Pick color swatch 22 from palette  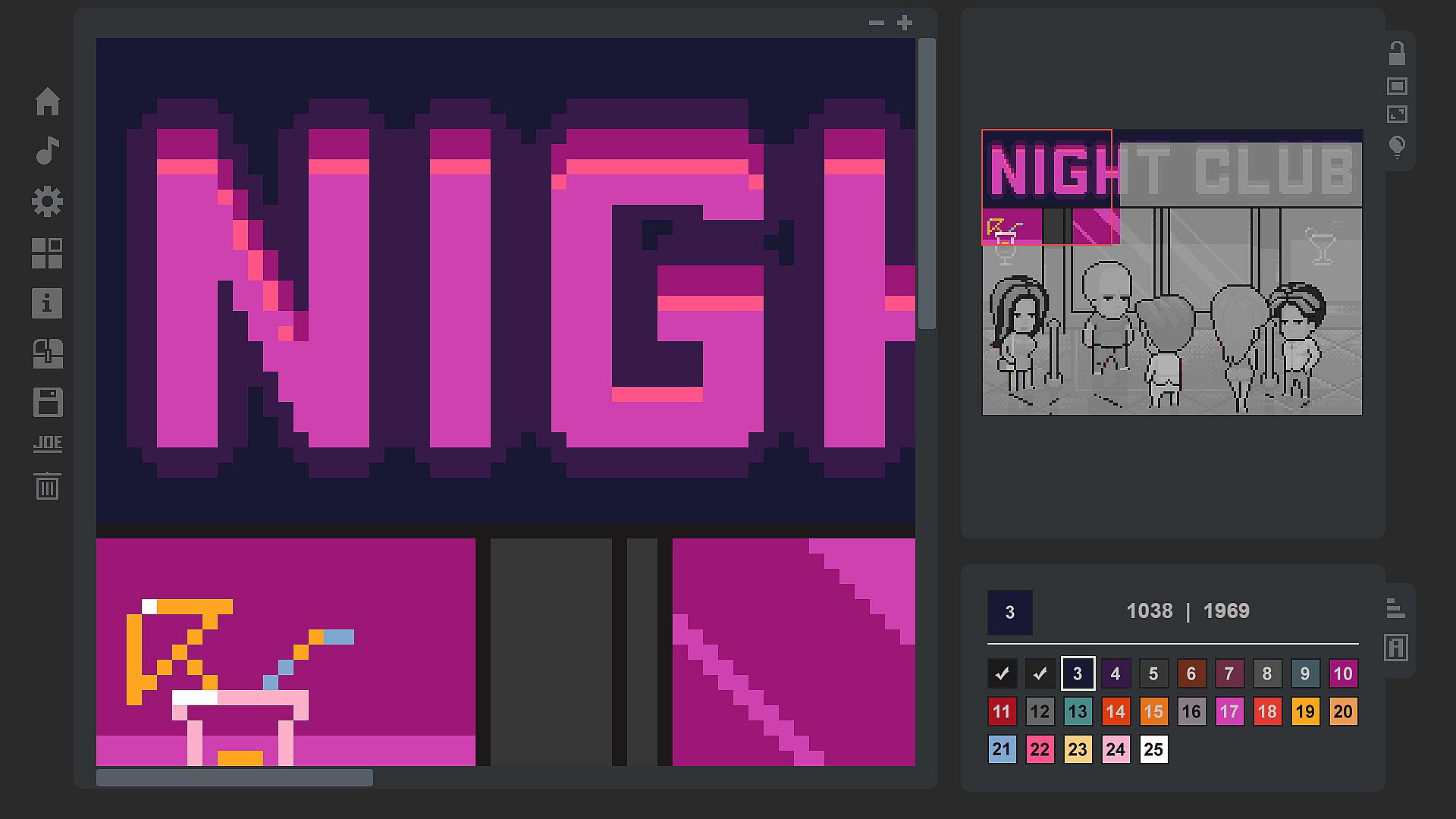point(1040,749)
